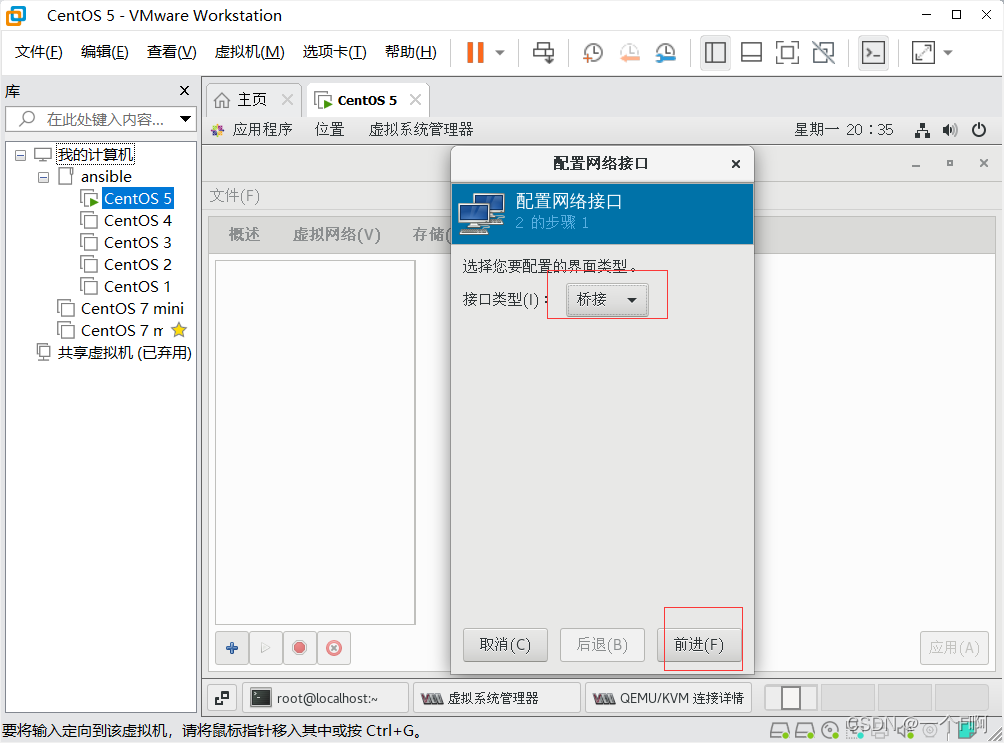Select CentOS 2 in the library tree

pos(138,265)
